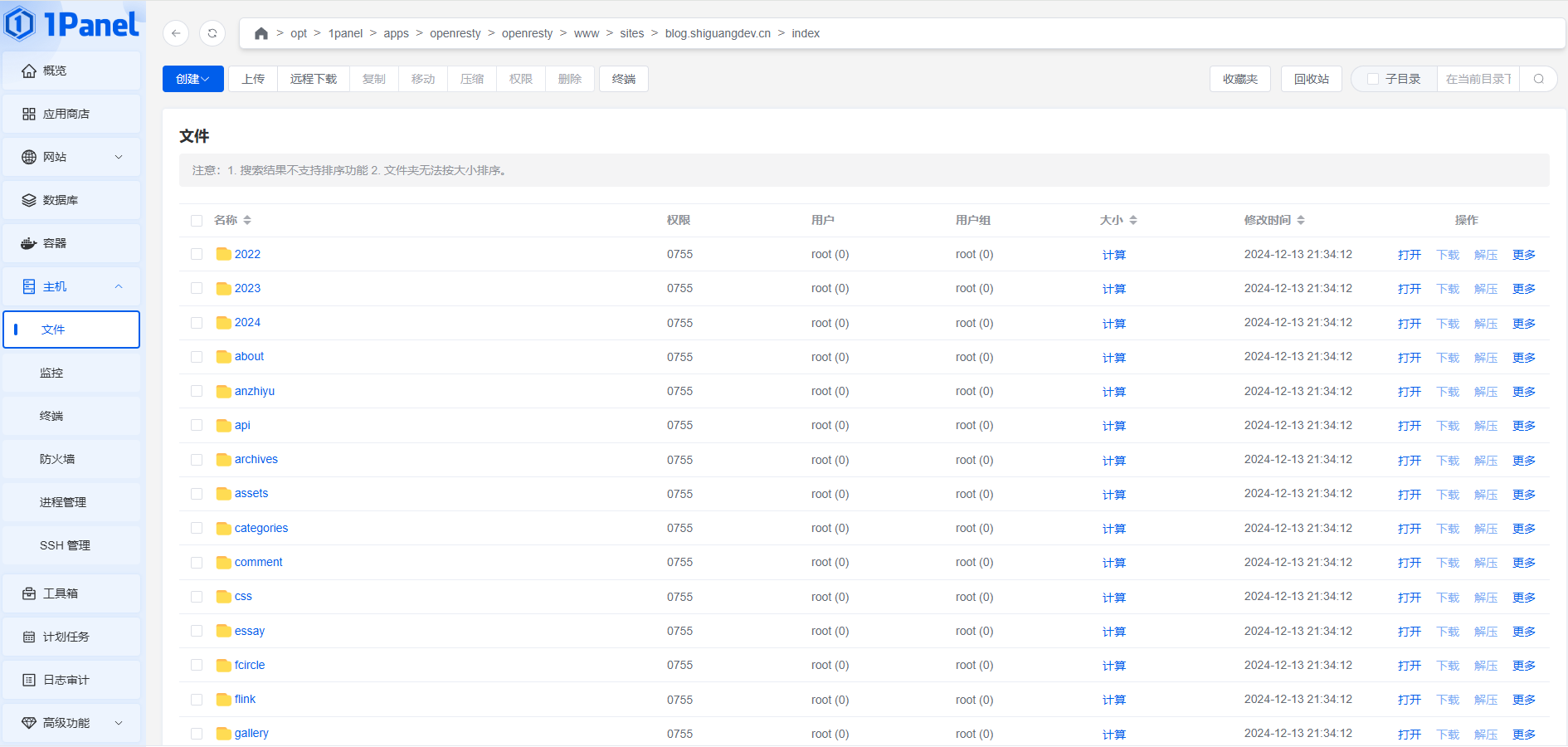This screenshot has width=1568, height=747.
Task: Navigate to the sites path segment
Action: (x=632, y=33)
